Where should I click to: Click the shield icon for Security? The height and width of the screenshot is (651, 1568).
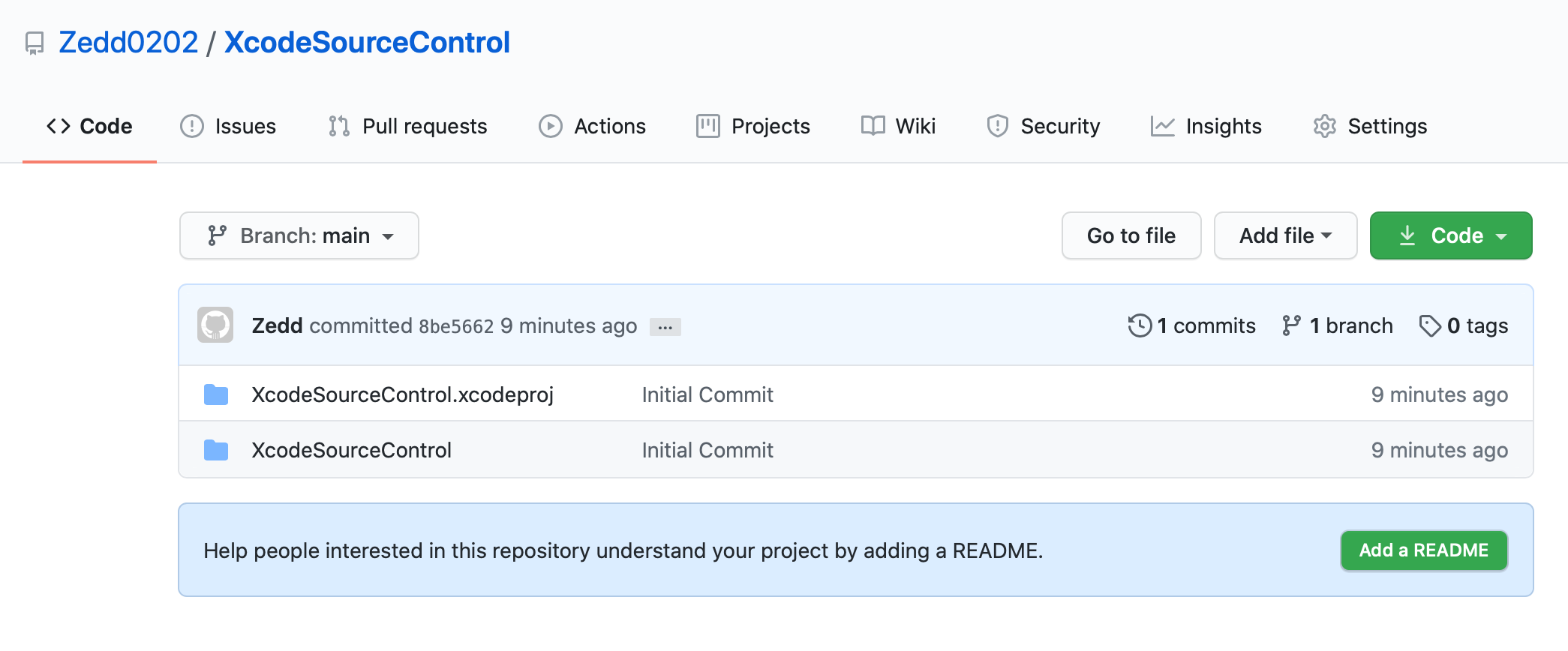tap(997, 126)
